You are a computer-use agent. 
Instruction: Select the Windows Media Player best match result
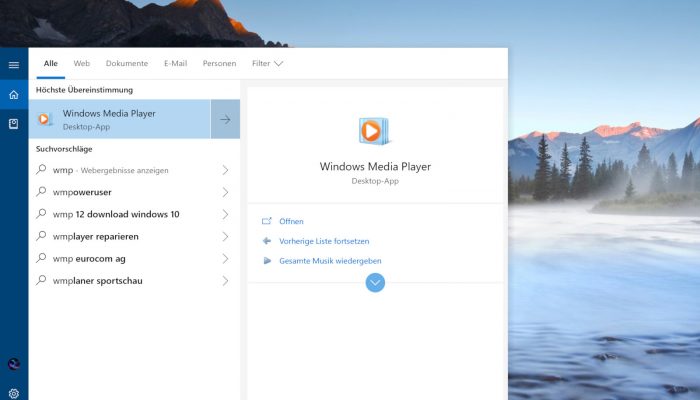pos(120,119)
